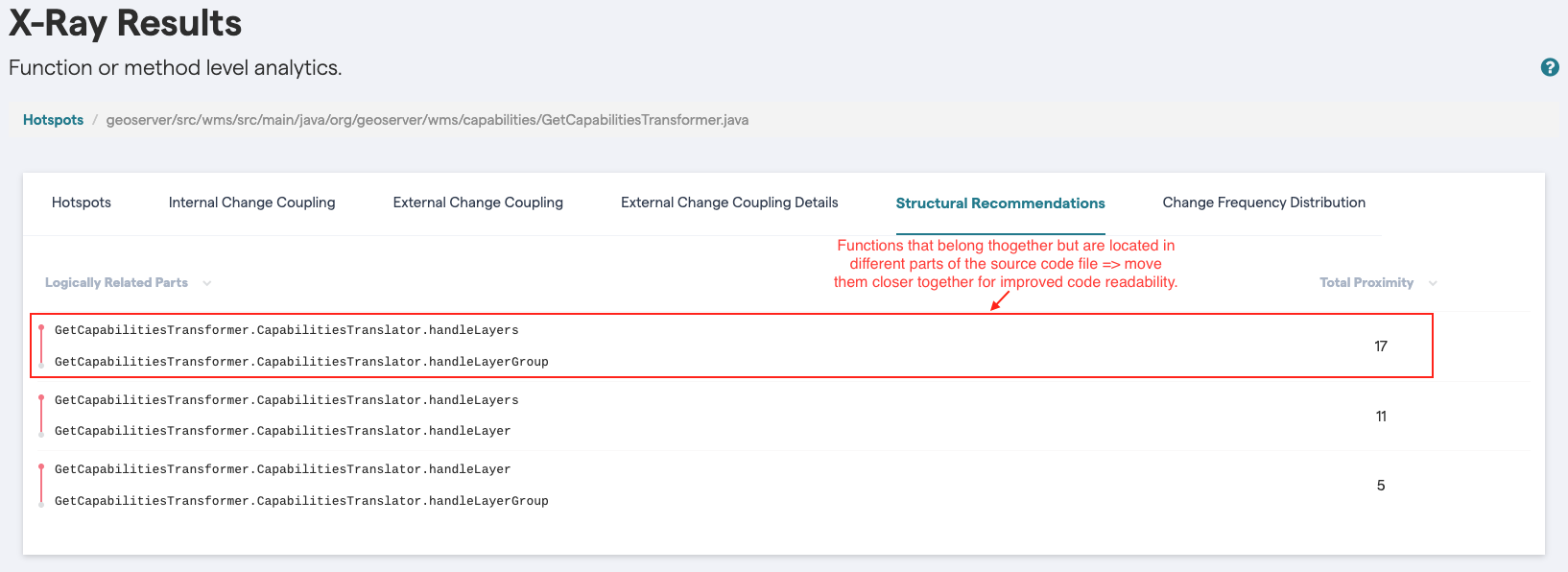Click the proximity value 5

pyautogui.click(x=1381, y=486)
